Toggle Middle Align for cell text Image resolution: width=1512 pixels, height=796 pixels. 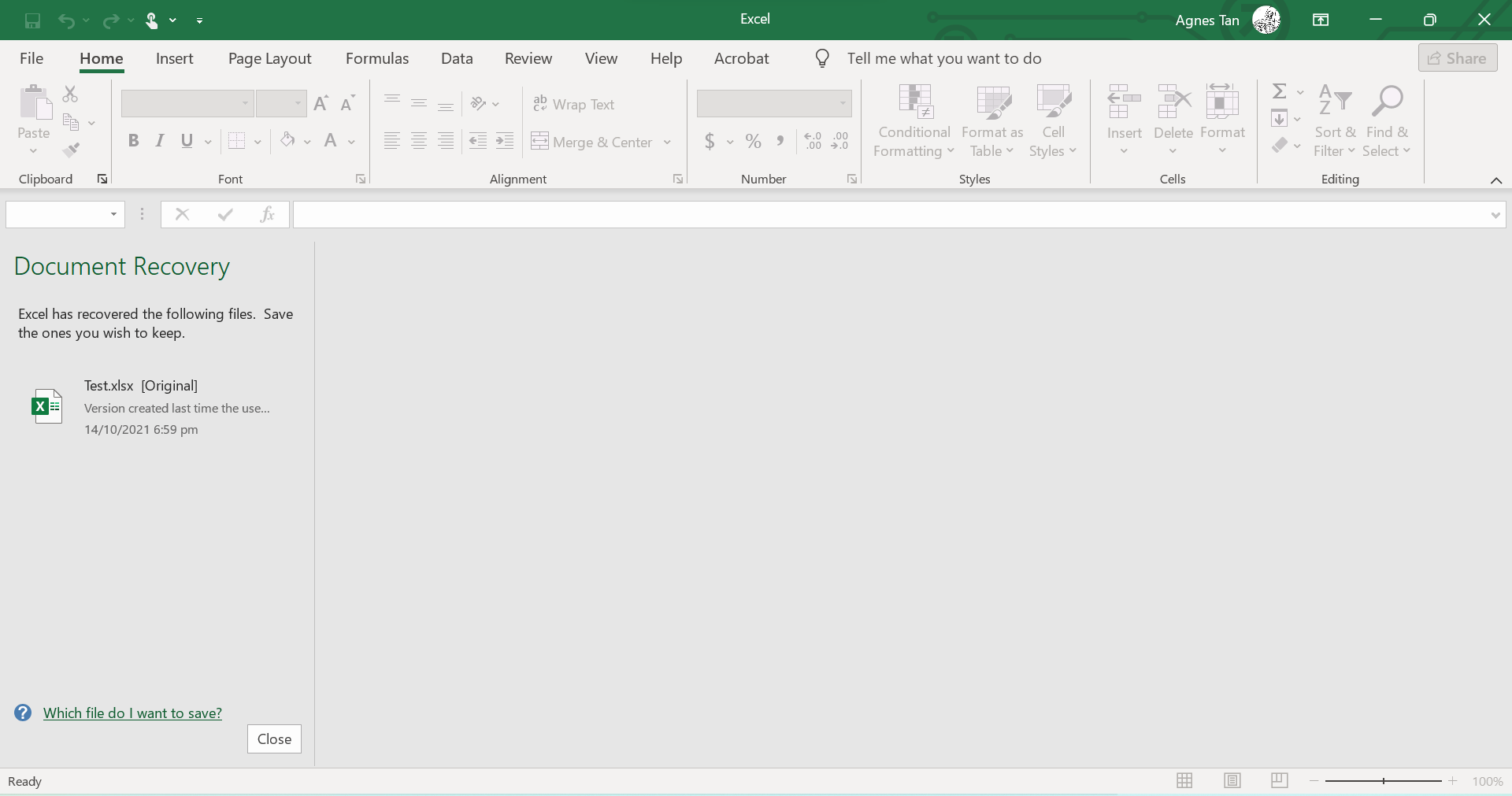tap(419, 103)
